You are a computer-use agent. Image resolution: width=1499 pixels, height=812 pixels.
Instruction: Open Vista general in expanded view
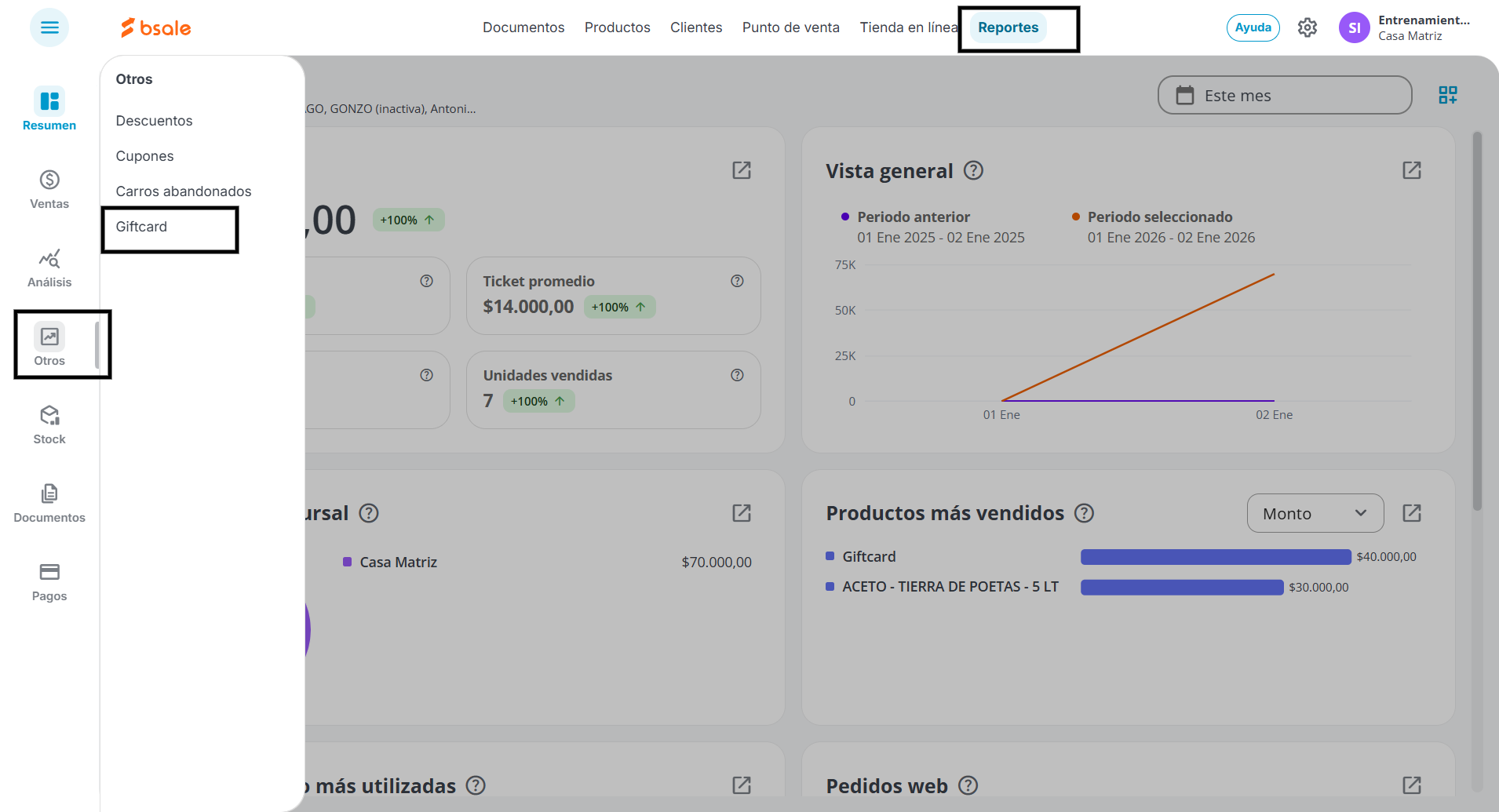[1412, 170]
